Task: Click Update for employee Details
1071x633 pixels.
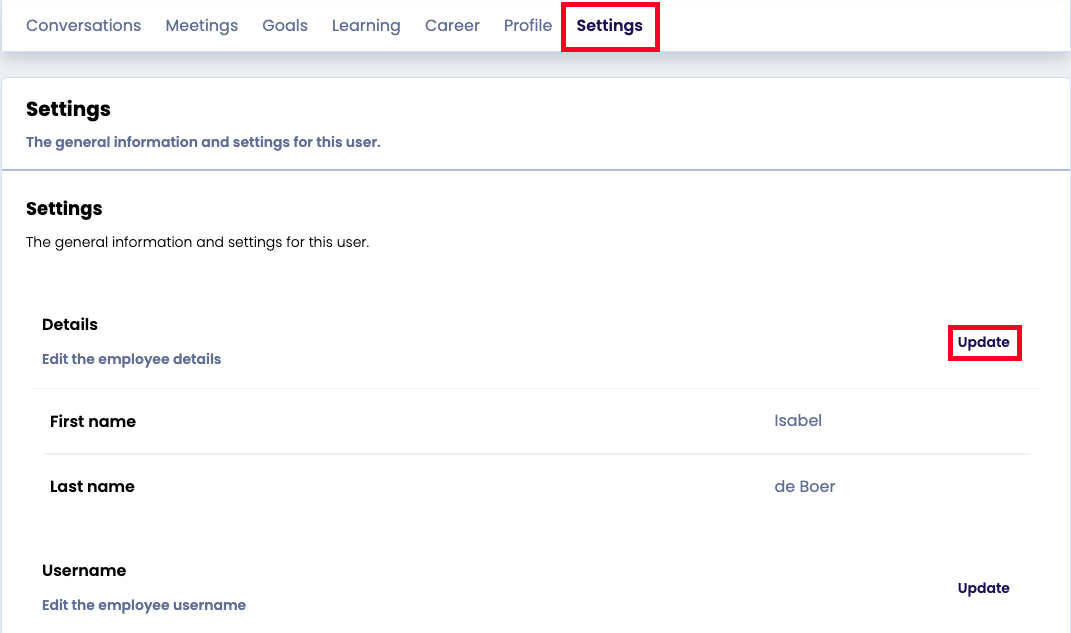Action: (x=983, y=342)
